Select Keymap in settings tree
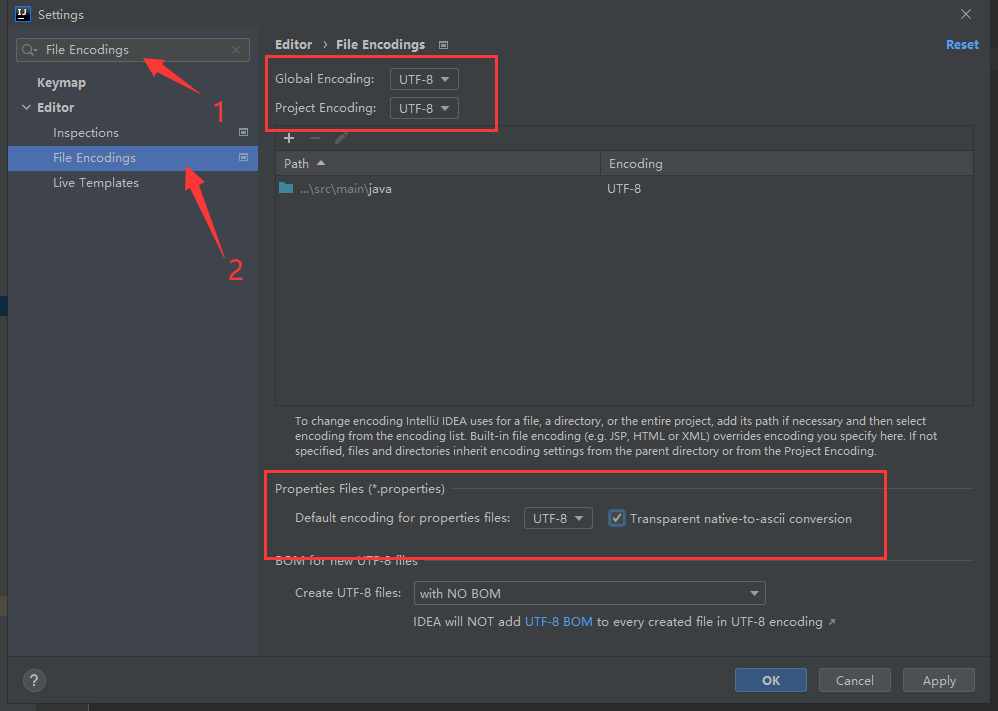This screenshot has width=998, height=711. [61, 83]
